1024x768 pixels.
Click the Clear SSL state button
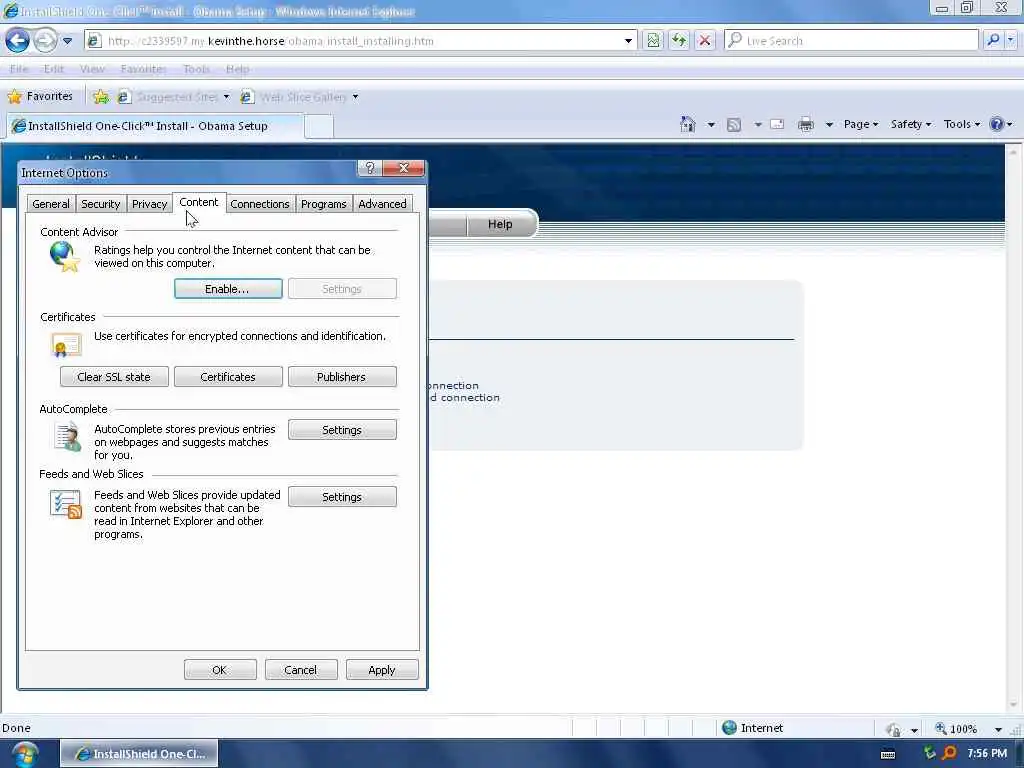pyautogui.click(x=114, y=377)
